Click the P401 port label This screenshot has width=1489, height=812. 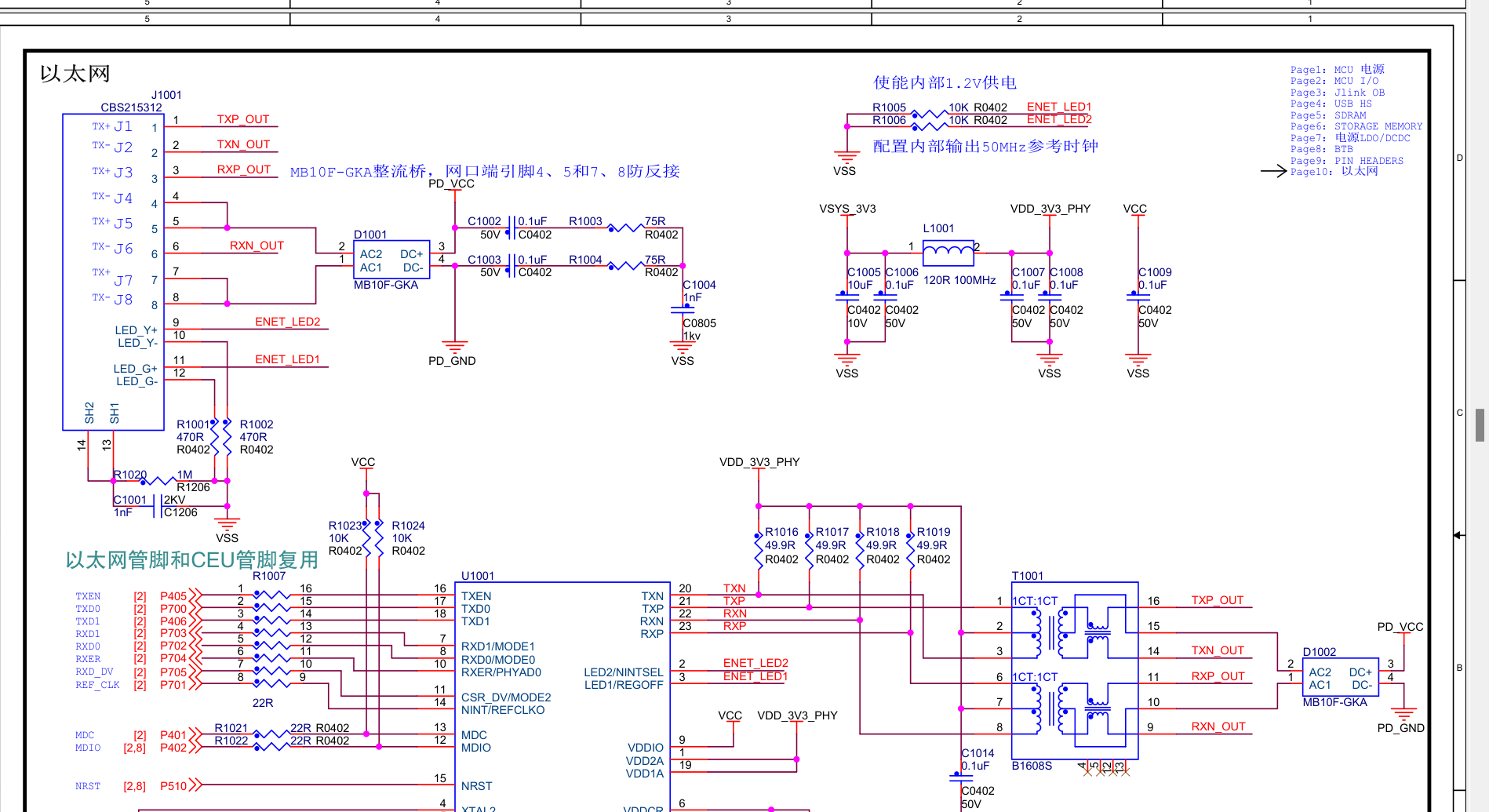(x=173, y=735)
